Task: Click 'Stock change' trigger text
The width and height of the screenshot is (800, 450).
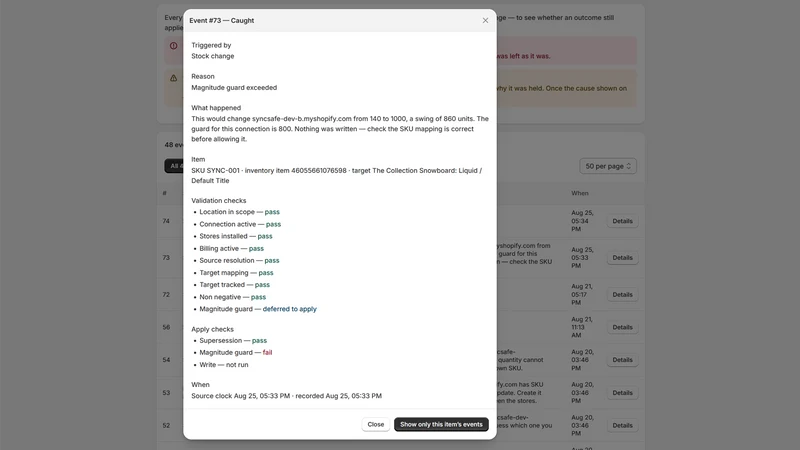Action: click(x=213, y=56)
